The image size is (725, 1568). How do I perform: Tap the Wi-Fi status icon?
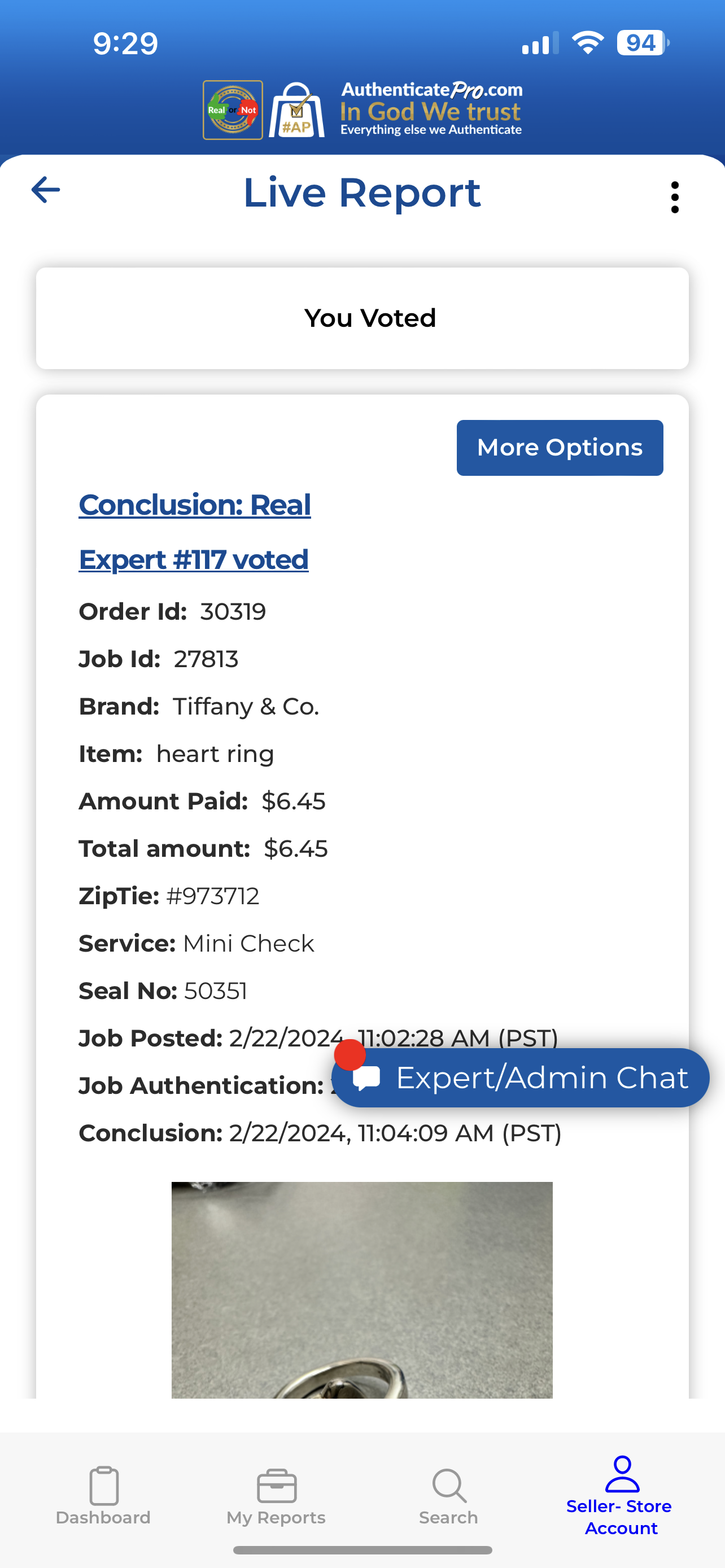(x=587, y=43)
